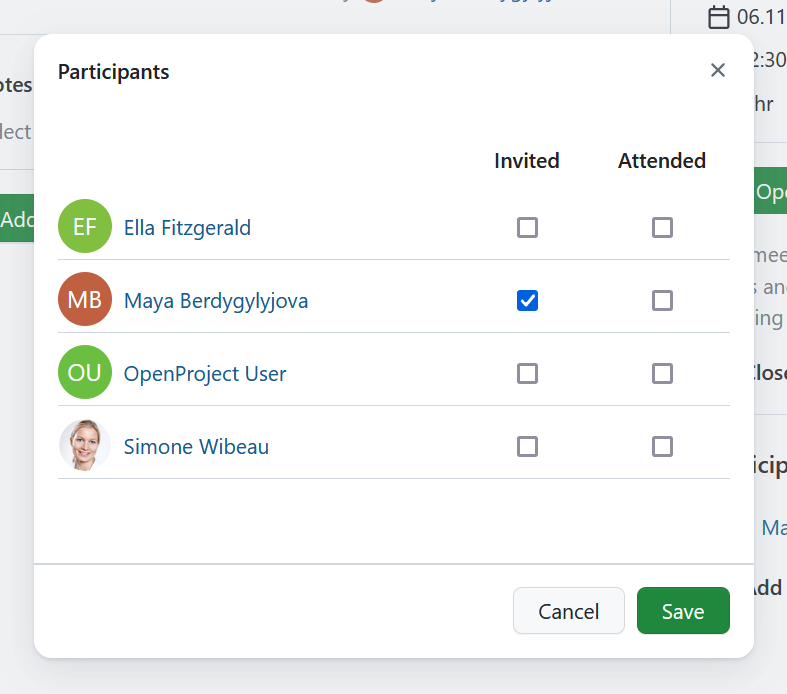
Task: Mark Ella Fitzgerald as invited
Action: [527, 228]
